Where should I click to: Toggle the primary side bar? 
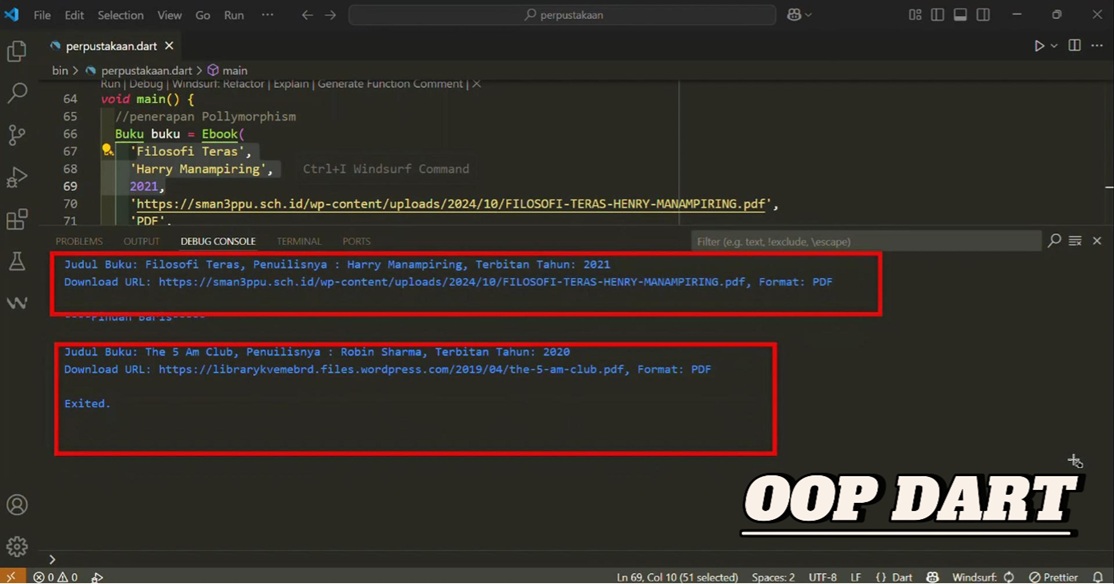tap(937, 15)
